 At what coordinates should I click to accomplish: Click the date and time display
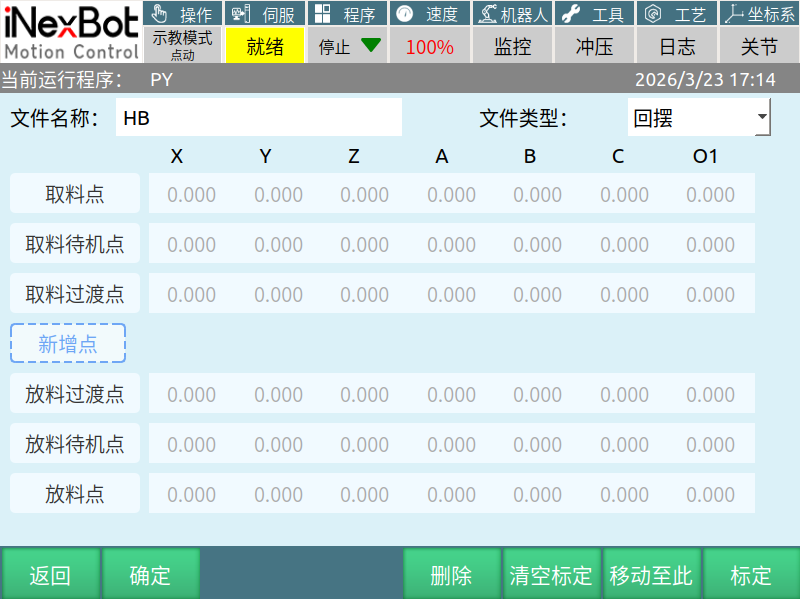tap(705, 80)
